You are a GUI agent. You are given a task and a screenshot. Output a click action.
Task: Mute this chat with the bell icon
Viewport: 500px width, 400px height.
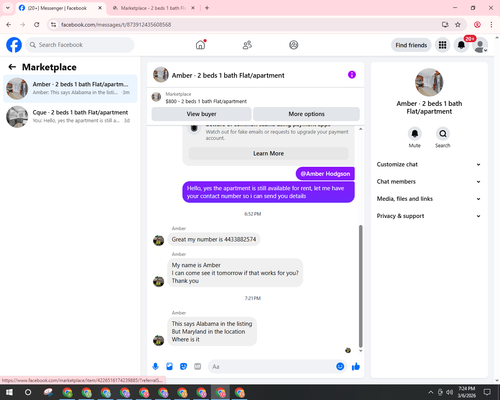415,134
